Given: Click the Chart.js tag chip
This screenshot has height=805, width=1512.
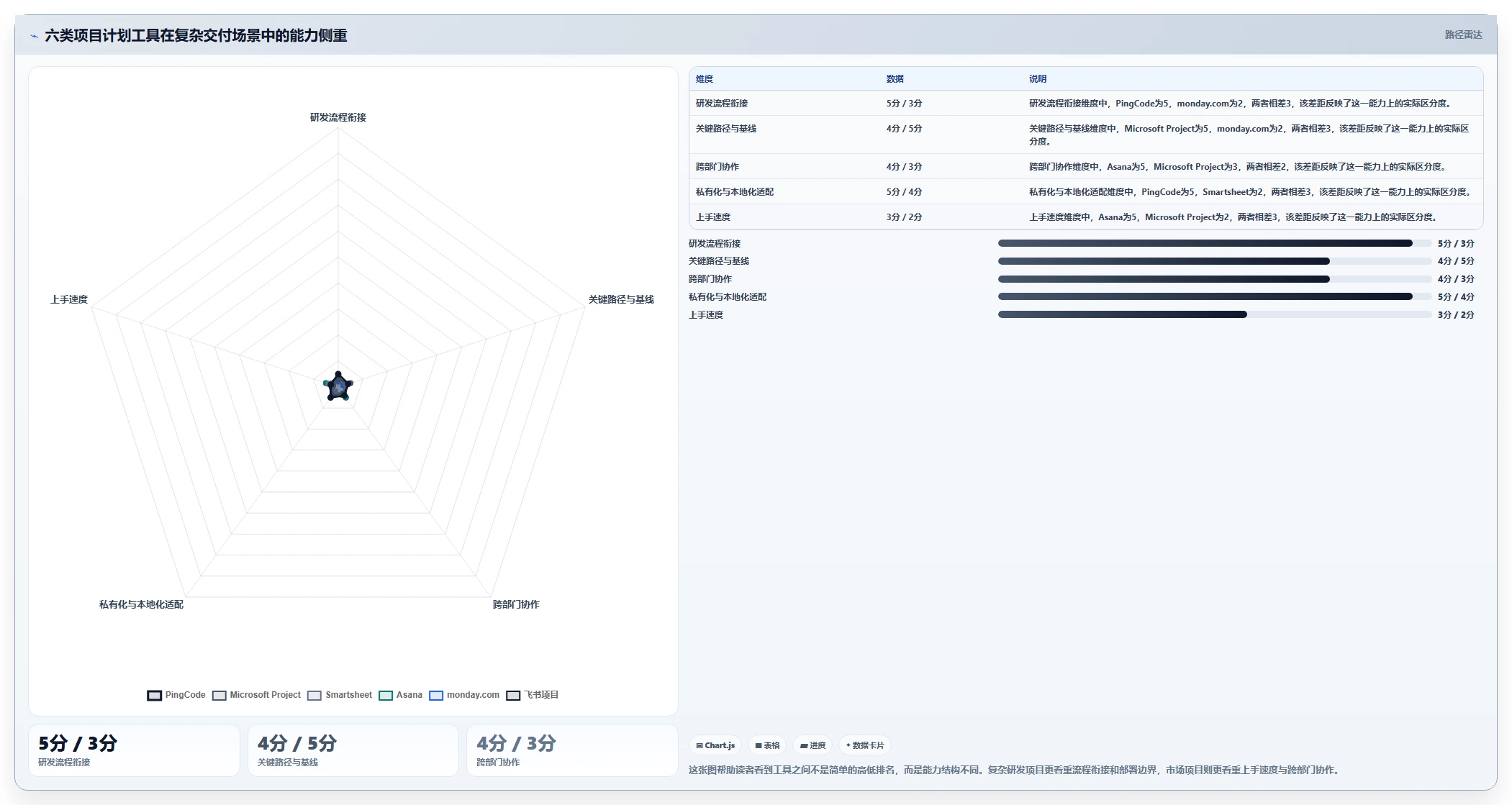Looking at the screenshot, I should point(715,745).
